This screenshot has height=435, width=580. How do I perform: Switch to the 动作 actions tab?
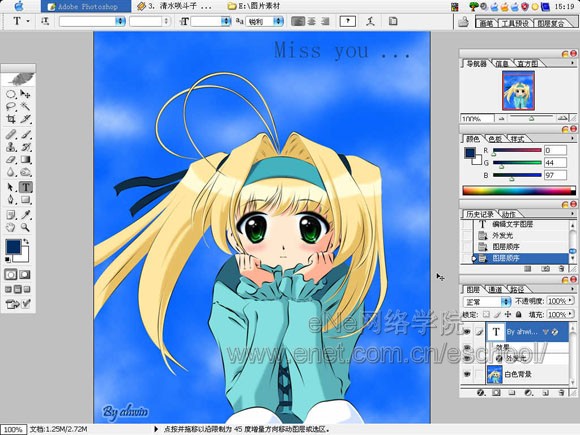(x=509, y=214)
